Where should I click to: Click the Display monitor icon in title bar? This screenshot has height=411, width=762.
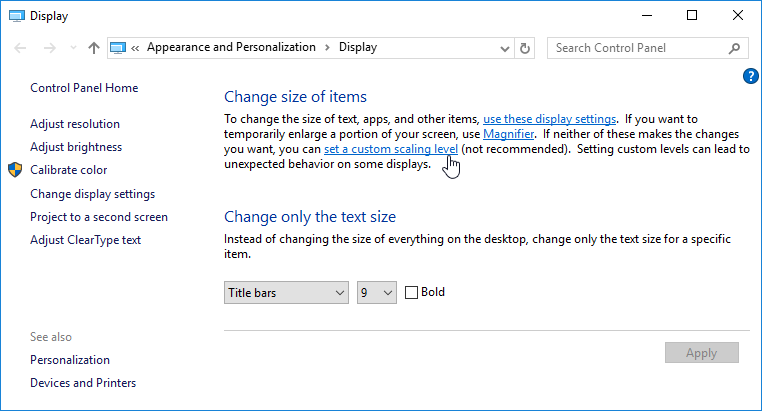(x=17, y=16)
